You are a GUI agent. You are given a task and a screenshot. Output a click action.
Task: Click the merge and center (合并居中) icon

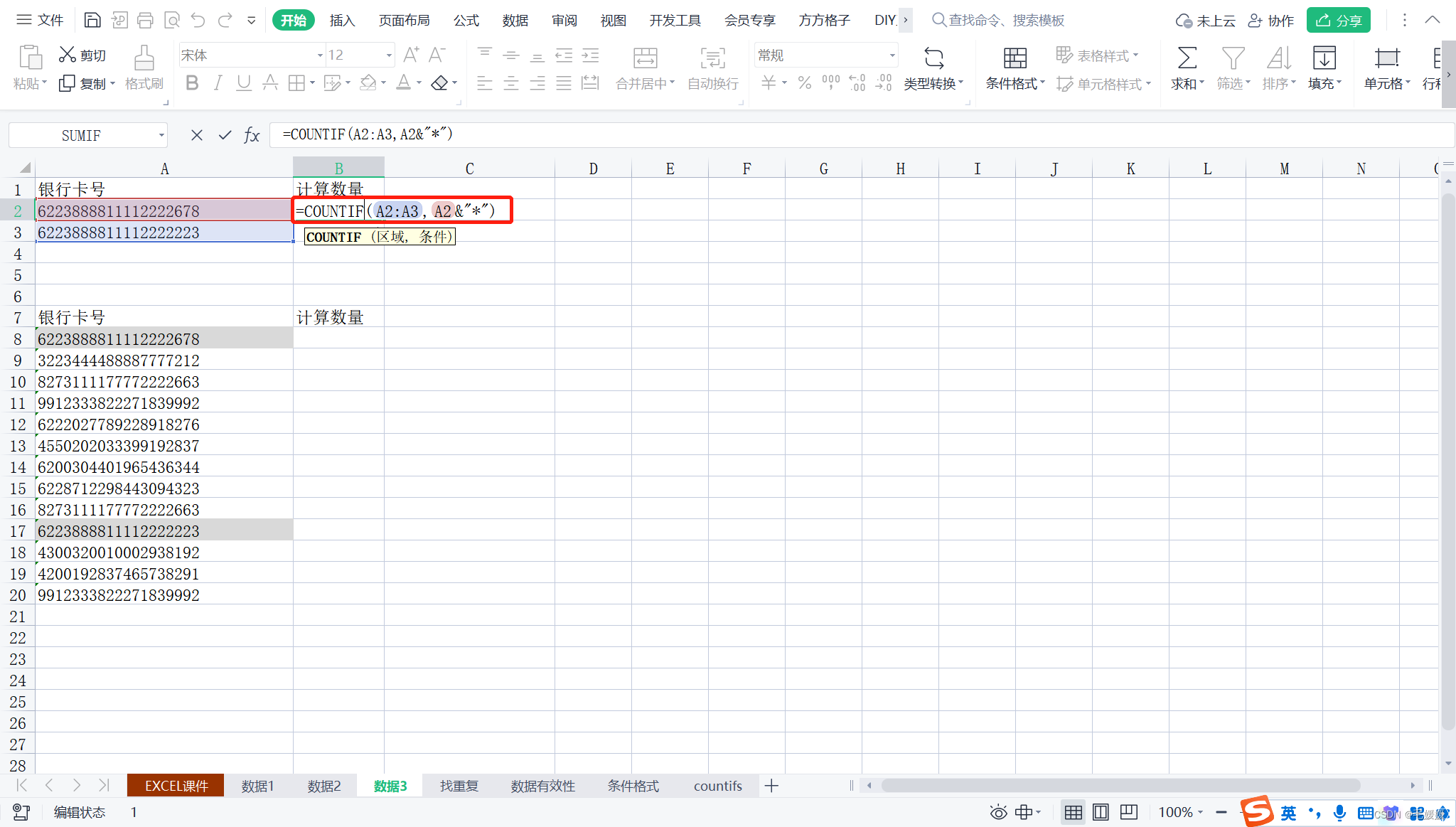point(645,58)
